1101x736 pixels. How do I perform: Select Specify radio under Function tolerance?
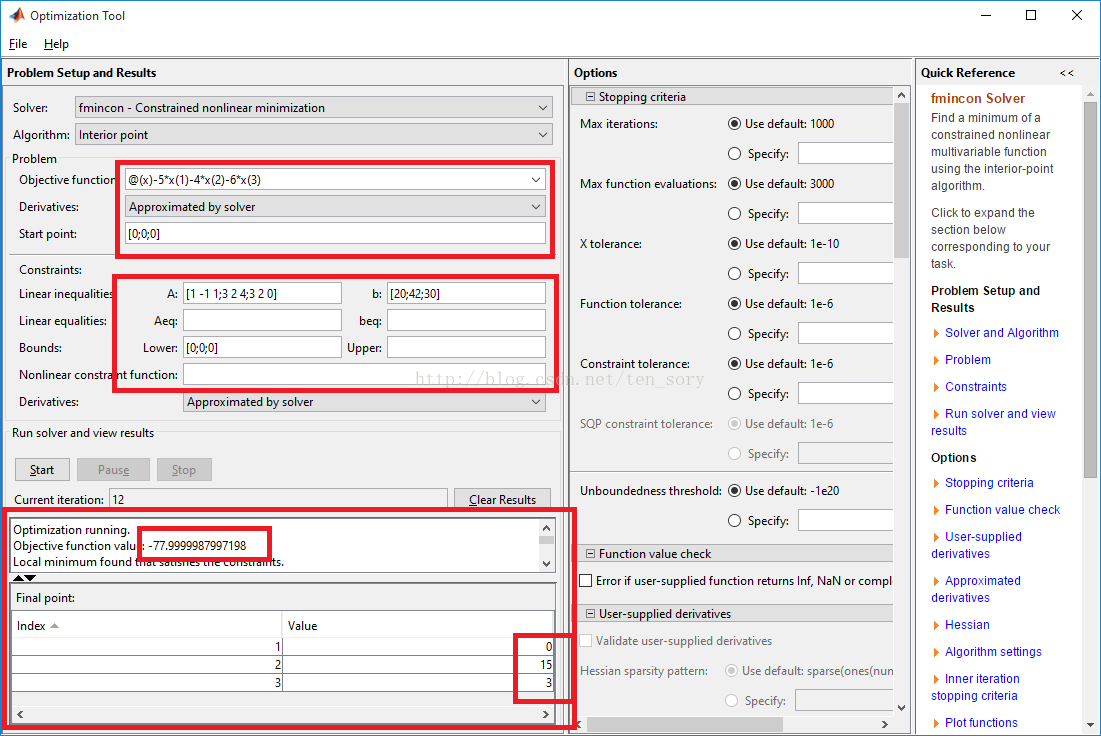[734, 334]
